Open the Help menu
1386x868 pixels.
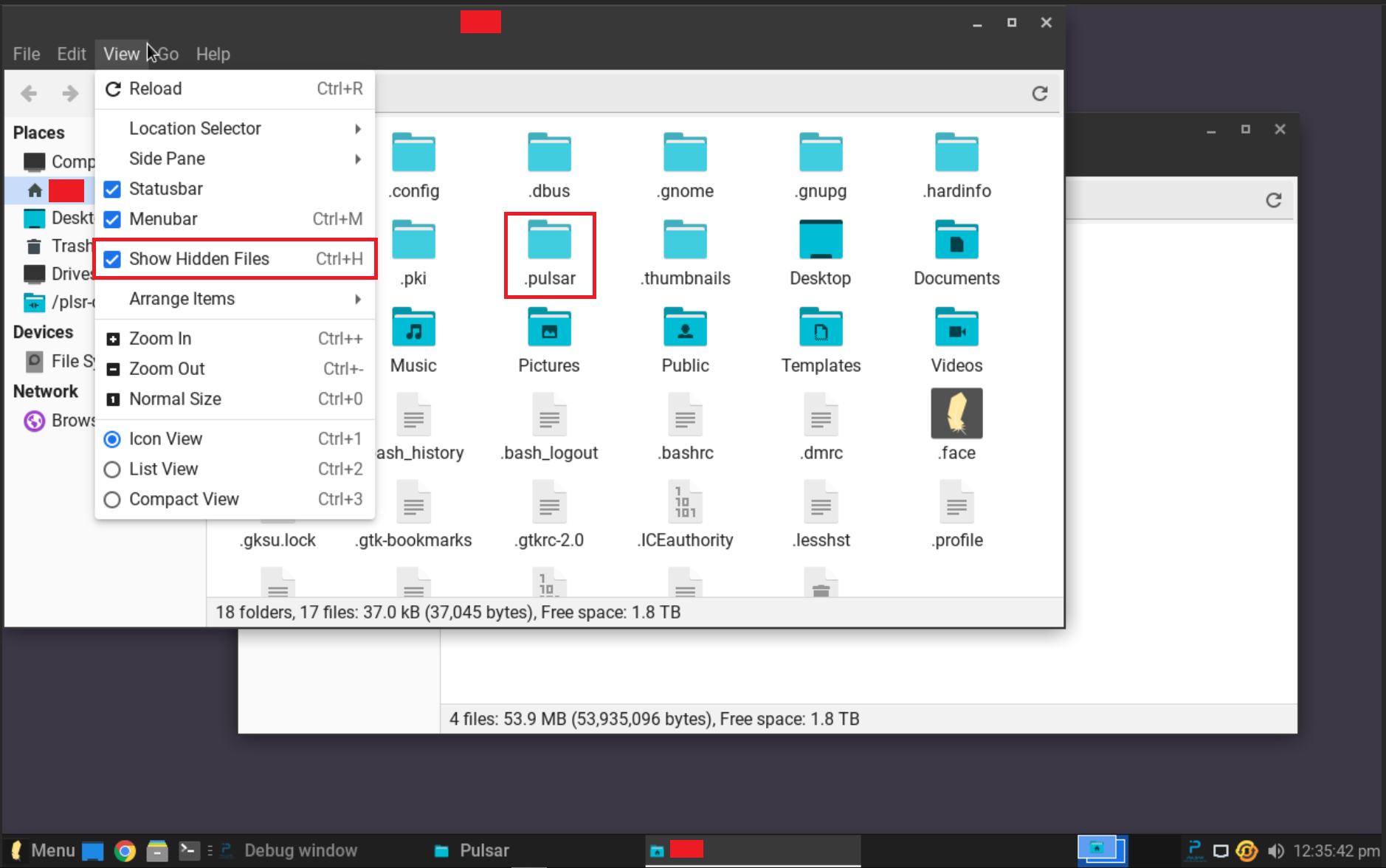[213, 53]
